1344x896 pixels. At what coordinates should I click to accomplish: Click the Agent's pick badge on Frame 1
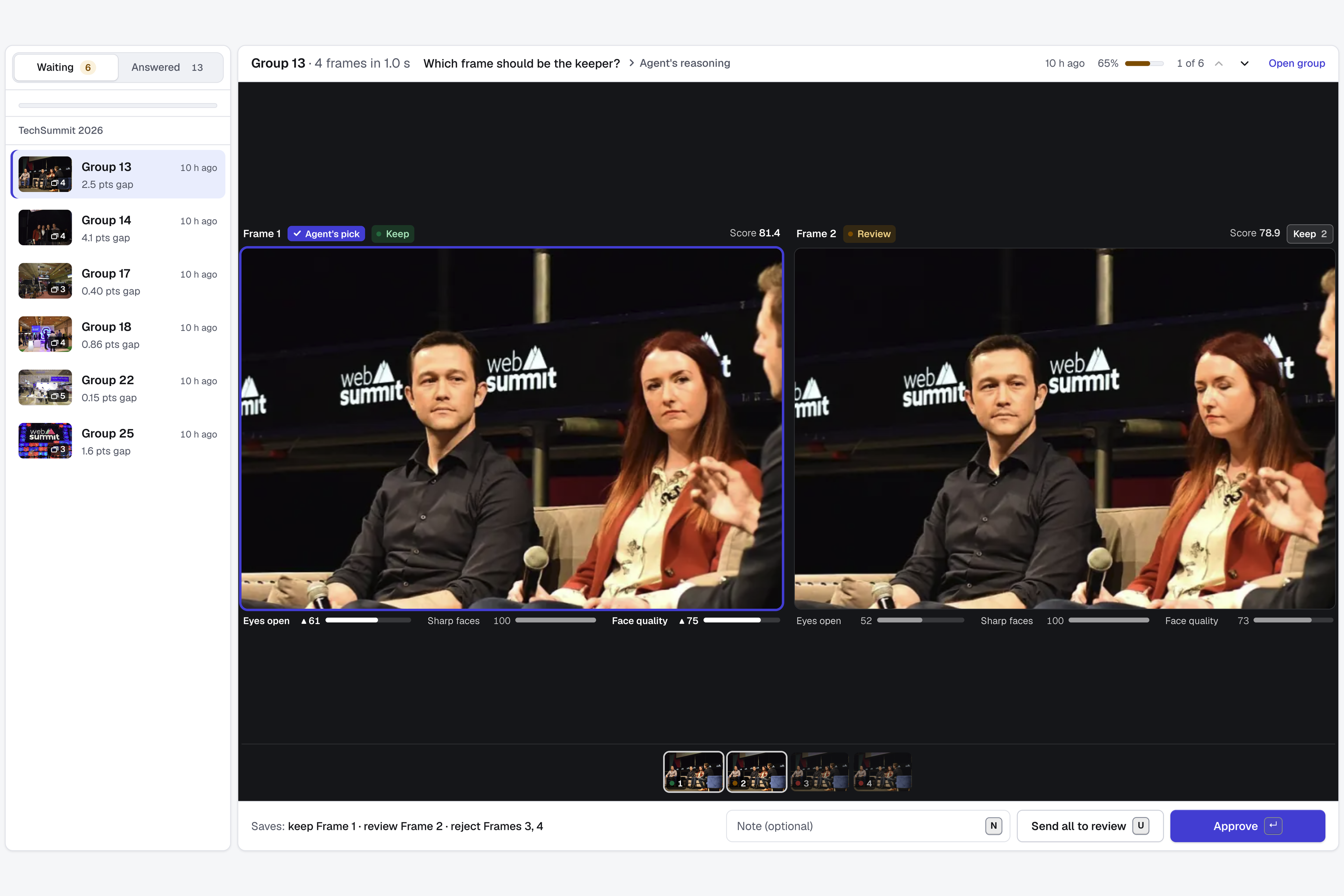(326, 234)
